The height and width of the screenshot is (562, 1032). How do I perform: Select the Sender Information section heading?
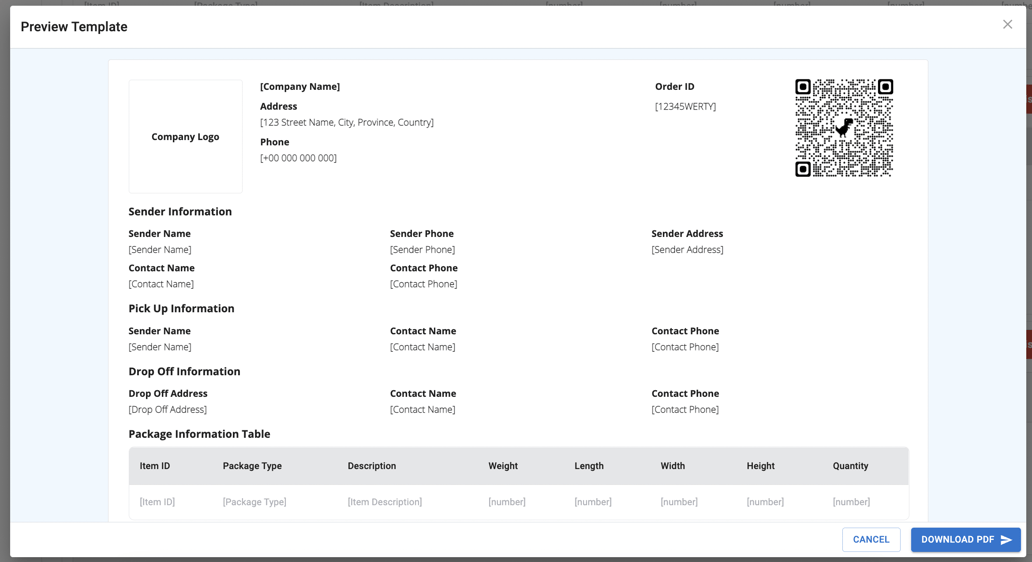click(x=180, y=212)
